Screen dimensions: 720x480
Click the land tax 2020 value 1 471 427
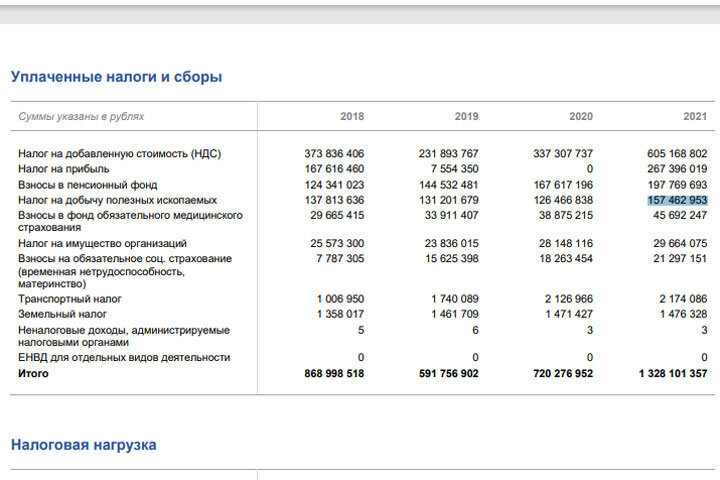tap(569, 314)
